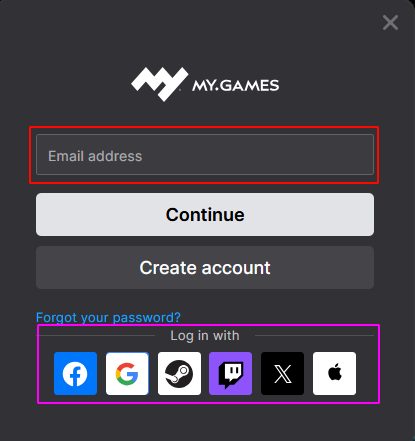Screen dimensions: 415x441
Task: Click the MY emblem logo mark
Action: pyautogui.click(x=160, y=84)
